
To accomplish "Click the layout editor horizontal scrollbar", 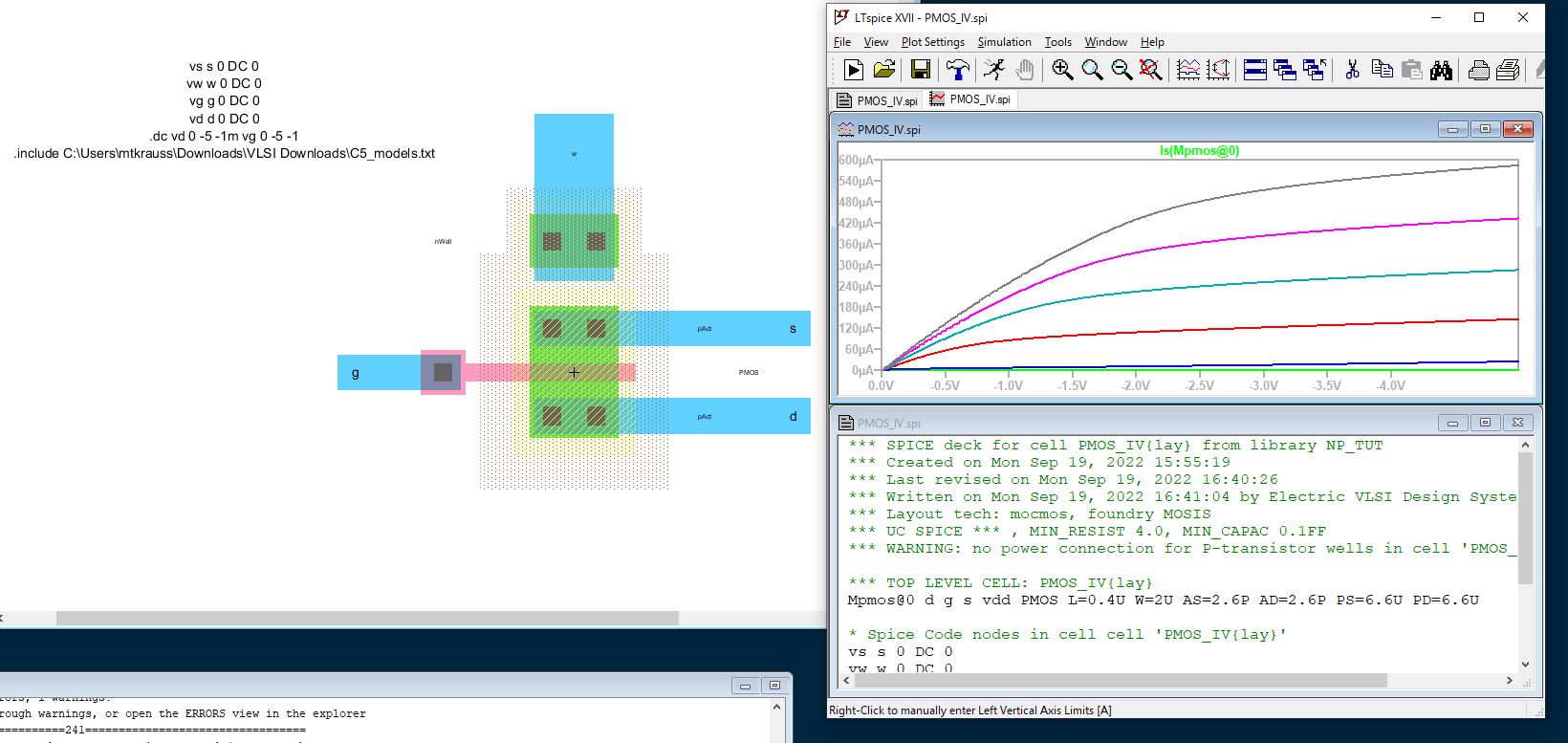I will point(367,619).
